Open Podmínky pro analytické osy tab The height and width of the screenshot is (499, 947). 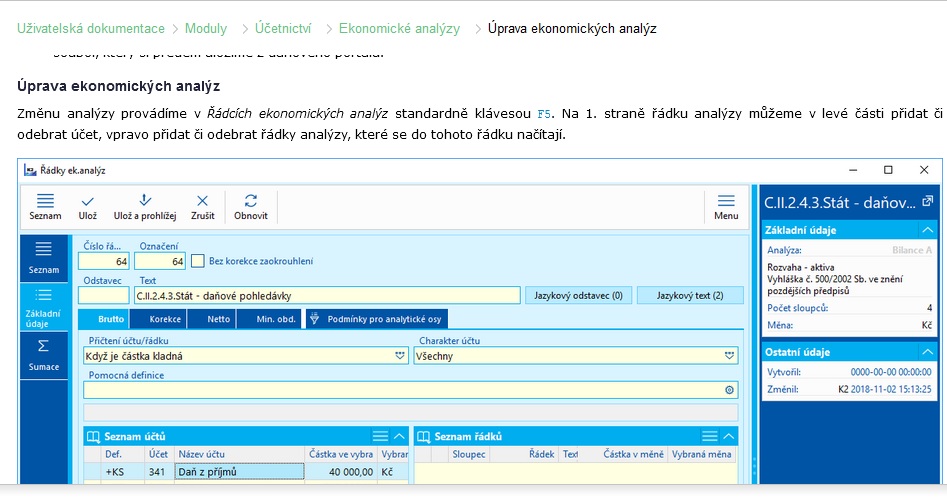coord(377,319)
